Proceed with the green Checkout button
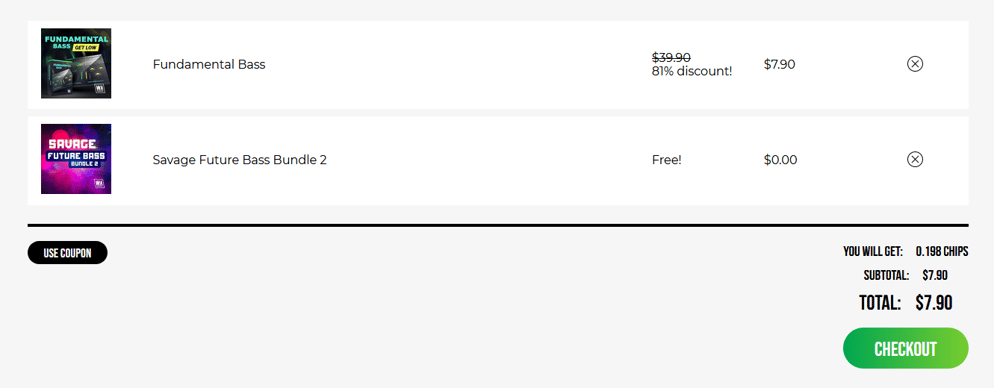Screen dimensions: 994x388 tap(905, 348)
